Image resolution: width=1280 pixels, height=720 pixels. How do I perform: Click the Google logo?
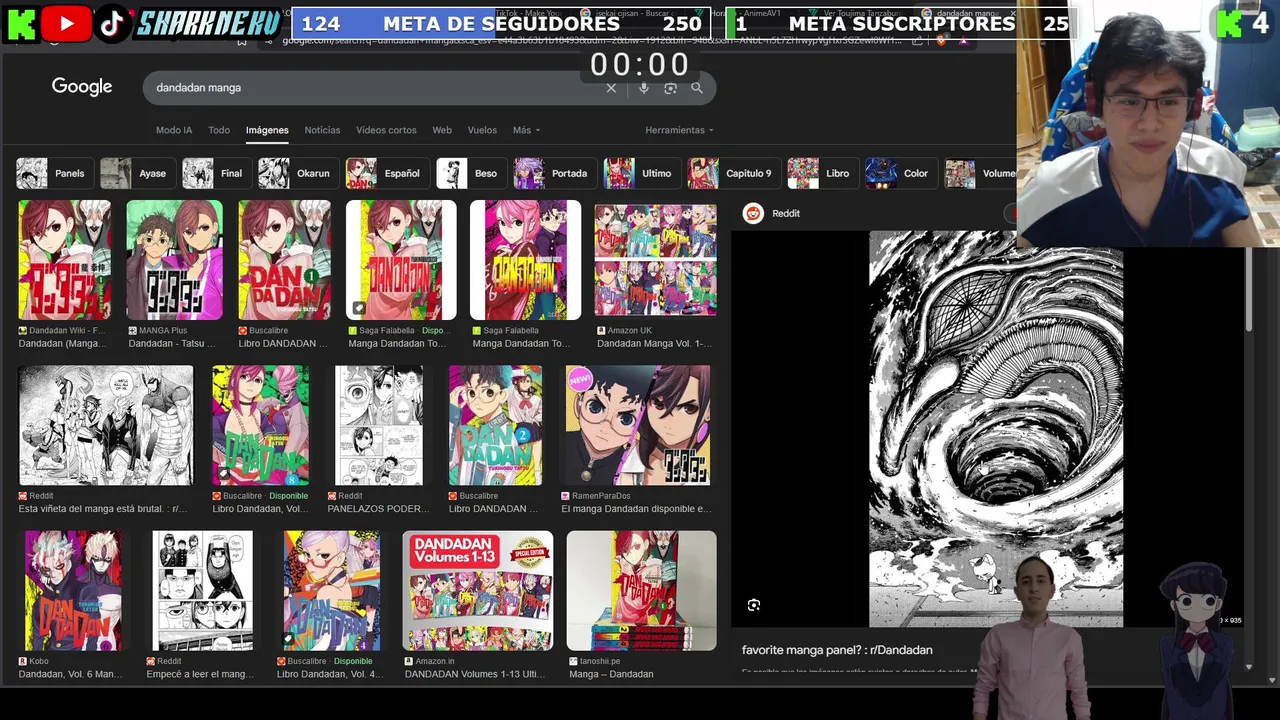pyautogui.click(x=82, y=87)
